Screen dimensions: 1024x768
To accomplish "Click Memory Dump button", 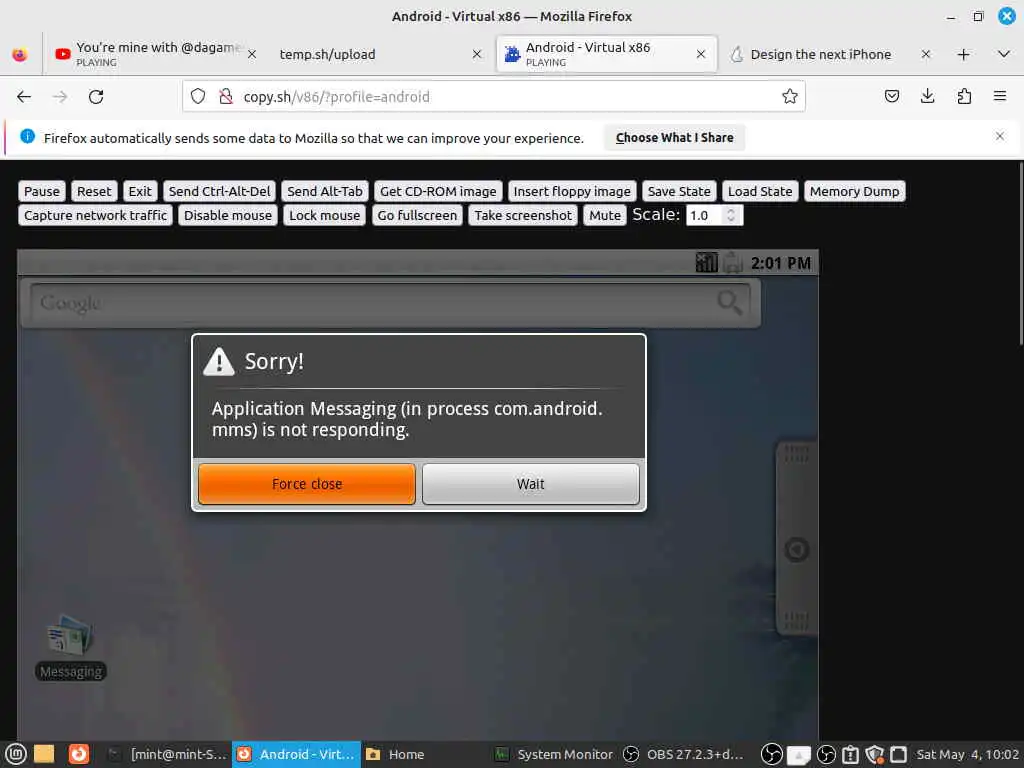I will 854,191.
